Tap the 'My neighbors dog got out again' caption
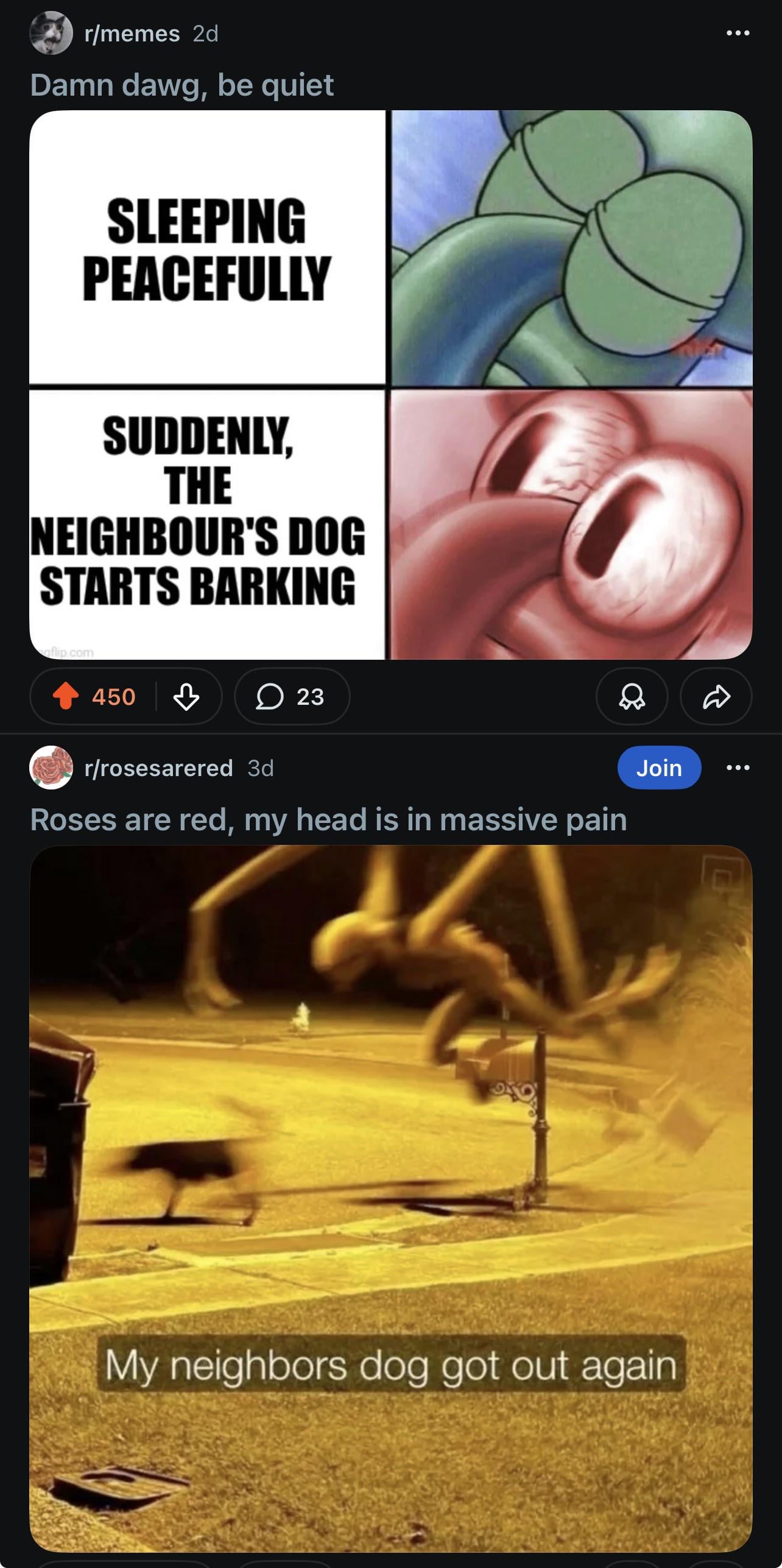The image size is (782, 1568). coord(391,1366)
